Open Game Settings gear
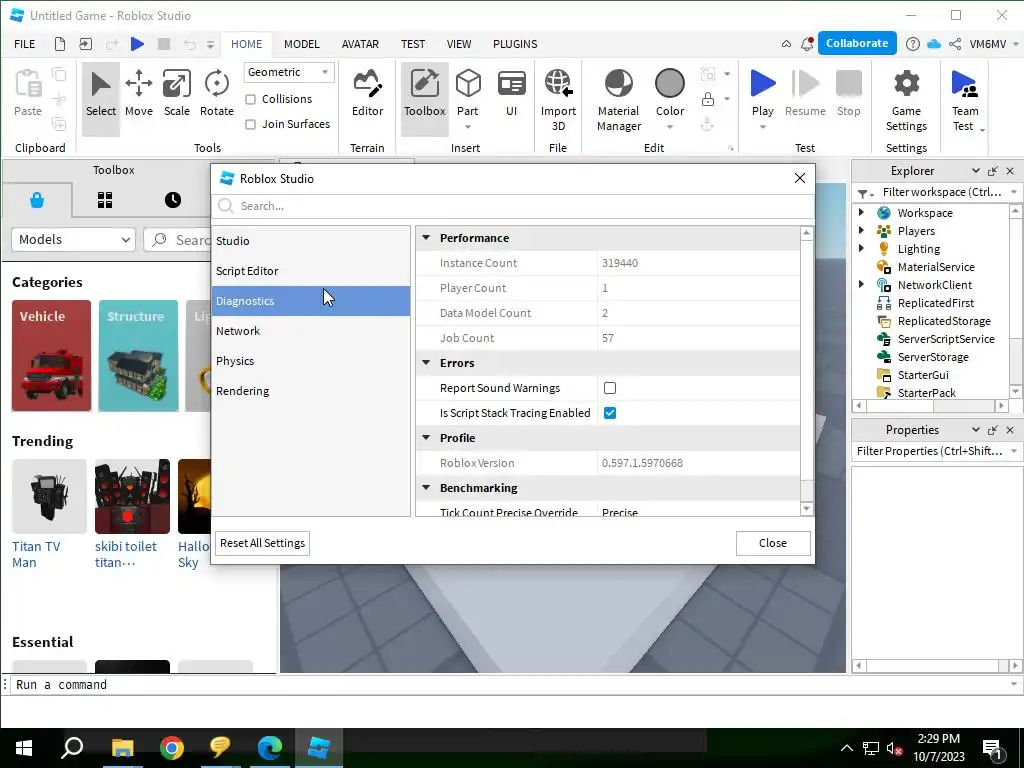Viewport: 1024px width, 768px height. pos(906,100)
